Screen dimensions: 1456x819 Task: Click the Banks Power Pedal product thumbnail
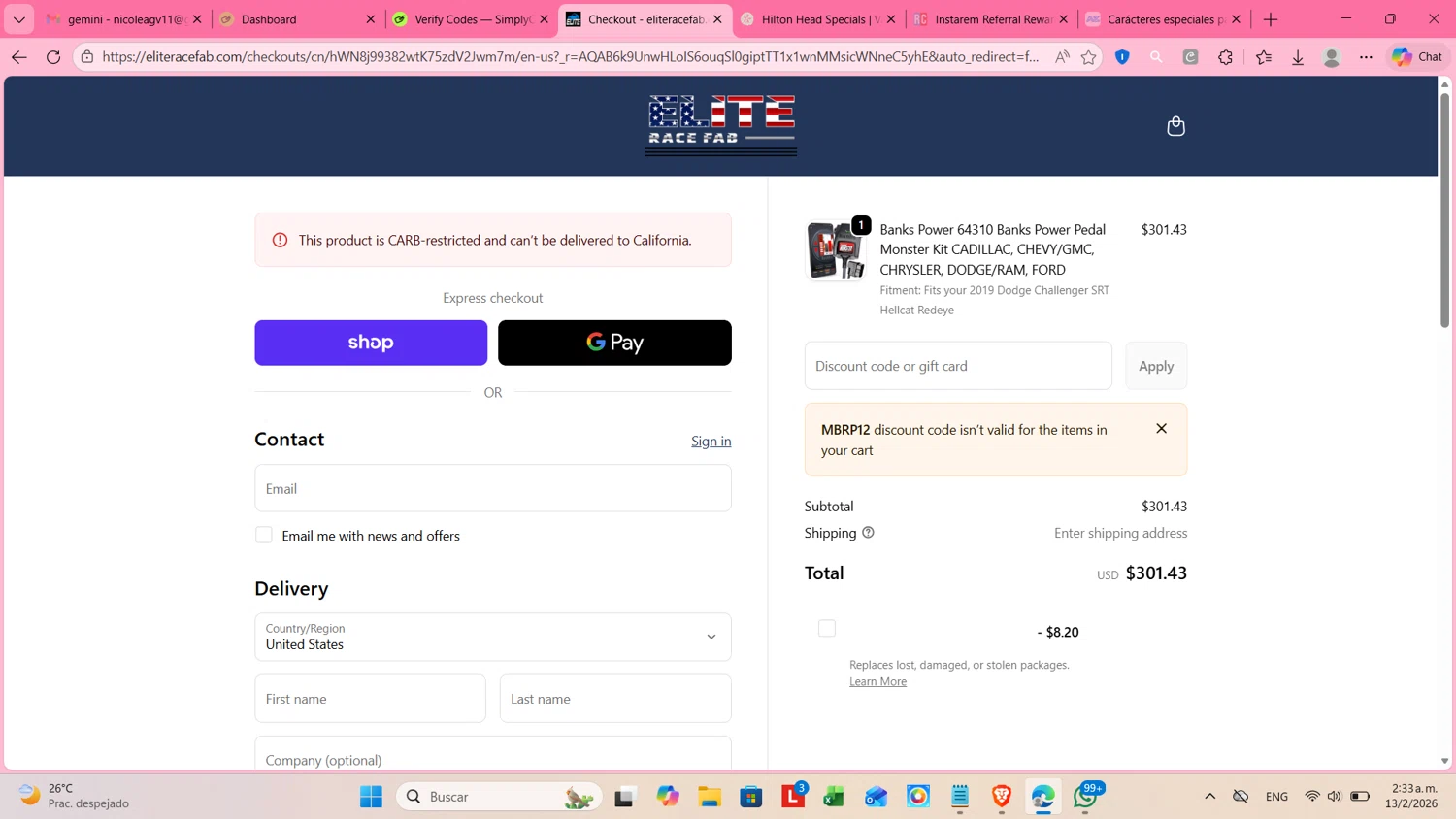(x=835, y=250)
